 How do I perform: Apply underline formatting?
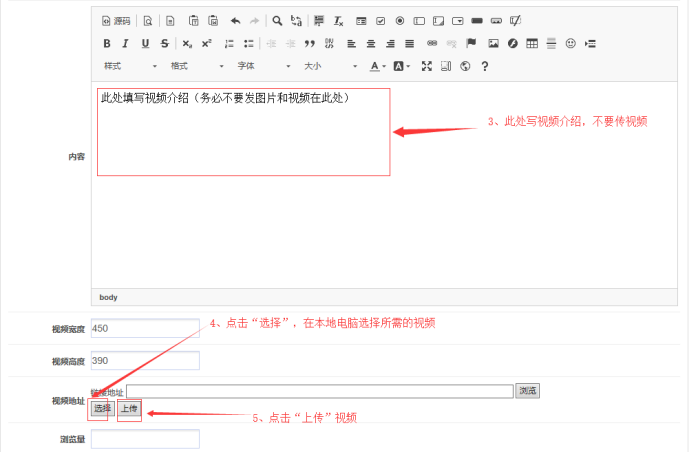click(145, 43)
